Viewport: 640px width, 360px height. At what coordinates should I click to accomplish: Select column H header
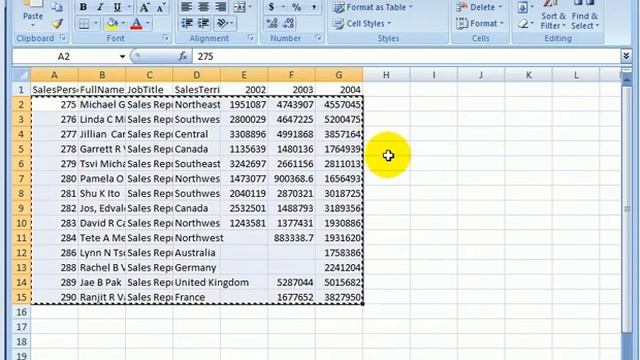click(x=386, y=75)
